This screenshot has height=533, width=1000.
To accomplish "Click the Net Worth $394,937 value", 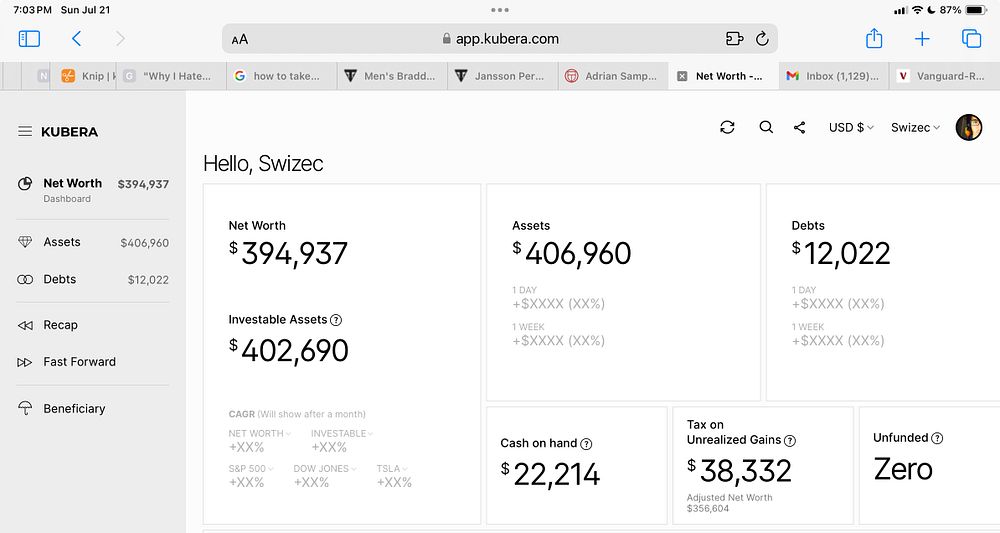I will (288, 254).
